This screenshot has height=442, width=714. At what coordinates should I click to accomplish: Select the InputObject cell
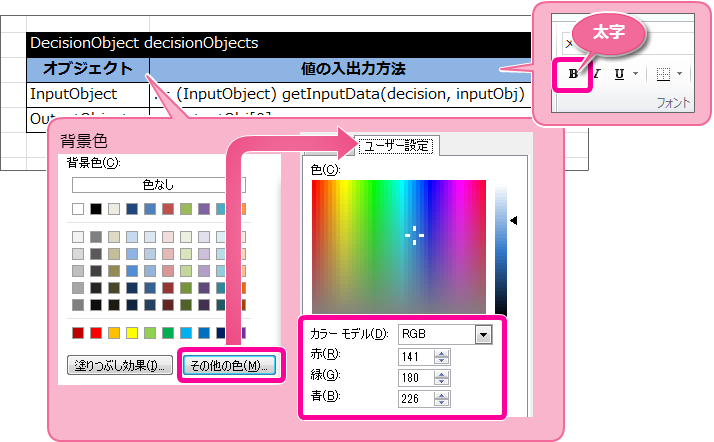point(88,94)
